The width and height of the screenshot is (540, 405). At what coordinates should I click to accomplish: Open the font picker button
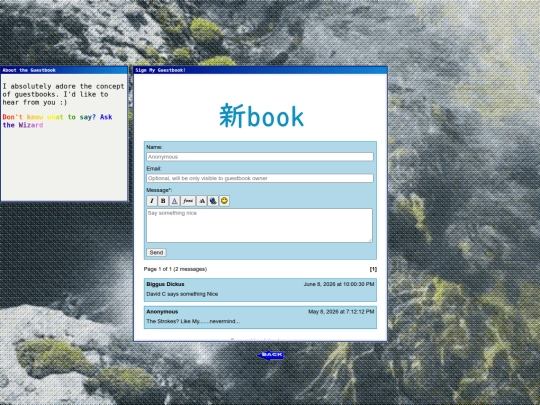(x=188, y=201)
